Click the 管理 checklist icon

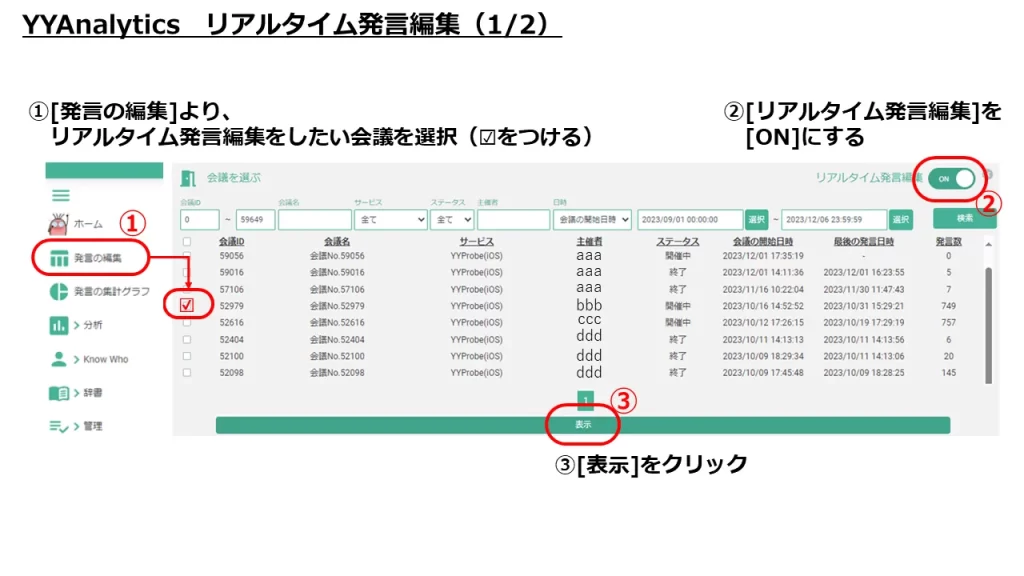point(59,426)
